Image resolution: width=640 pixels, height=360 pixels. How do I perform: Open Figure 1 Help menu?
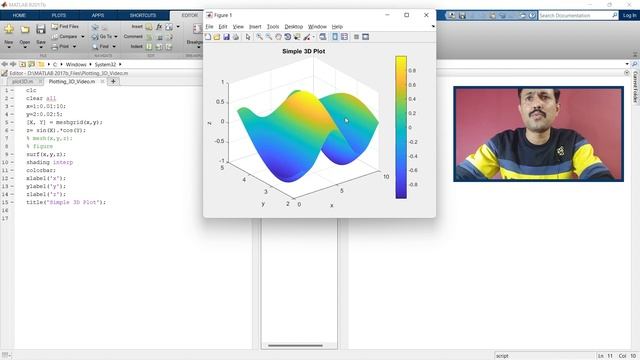(337, 27)
